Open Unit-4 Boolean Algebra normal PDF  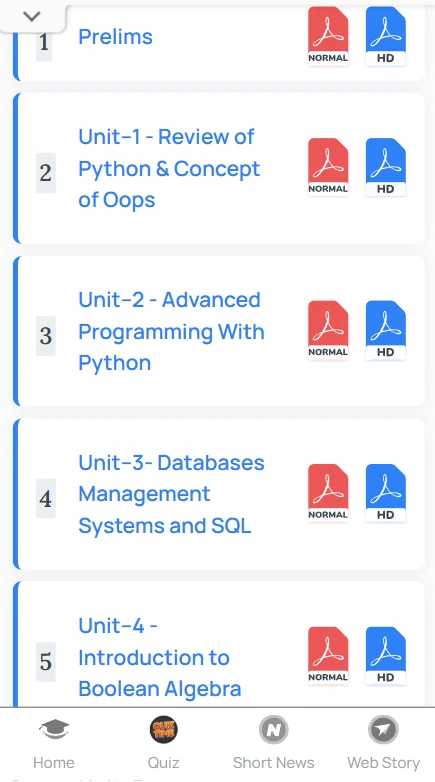(x=328, y=656)
